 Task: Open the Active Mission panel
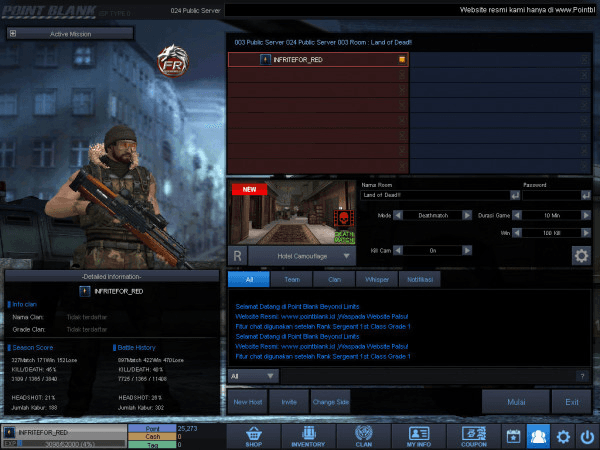point(70,34)
